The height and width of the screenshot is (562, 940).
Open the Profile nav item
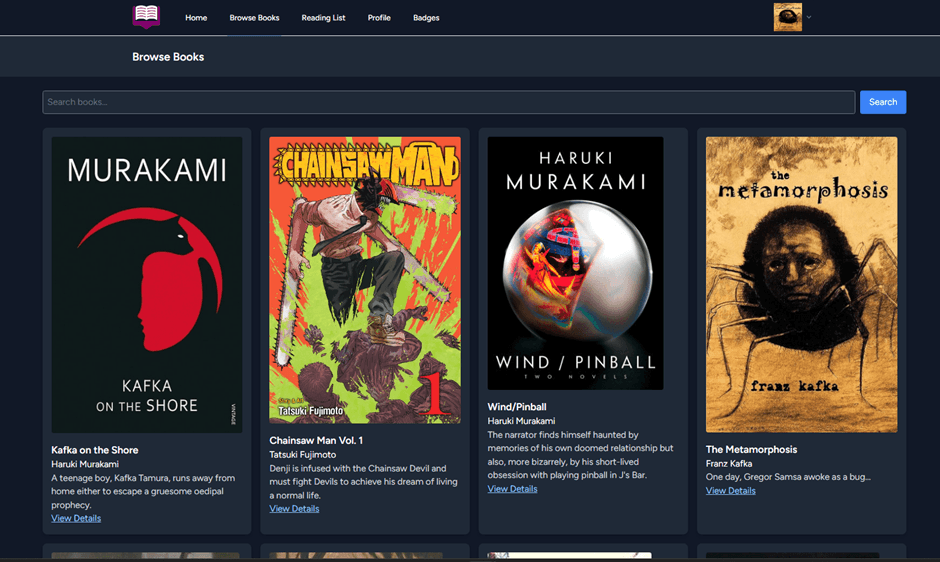[379, 18]
